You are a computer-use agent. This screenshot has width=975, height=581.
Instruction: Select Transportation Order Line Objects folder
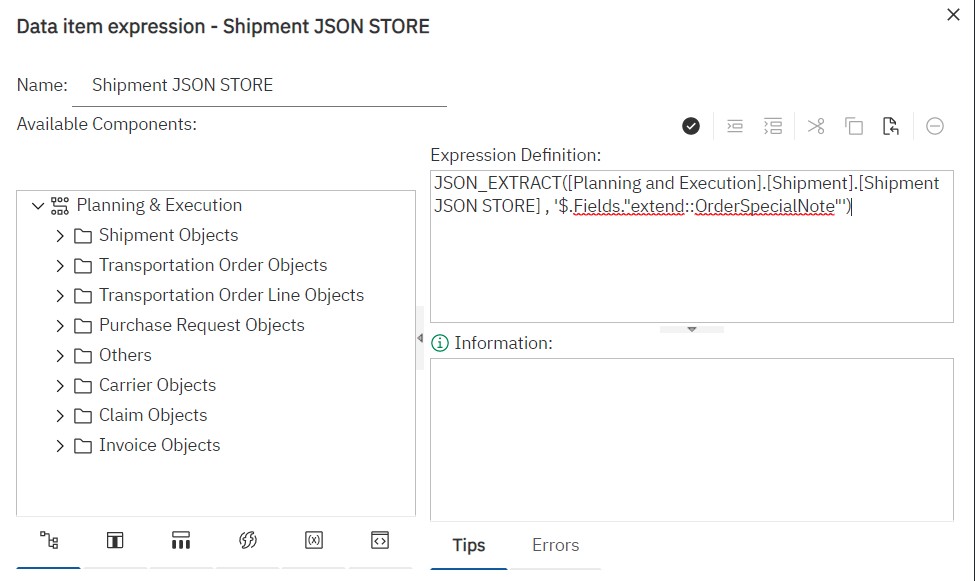[231, 295]
